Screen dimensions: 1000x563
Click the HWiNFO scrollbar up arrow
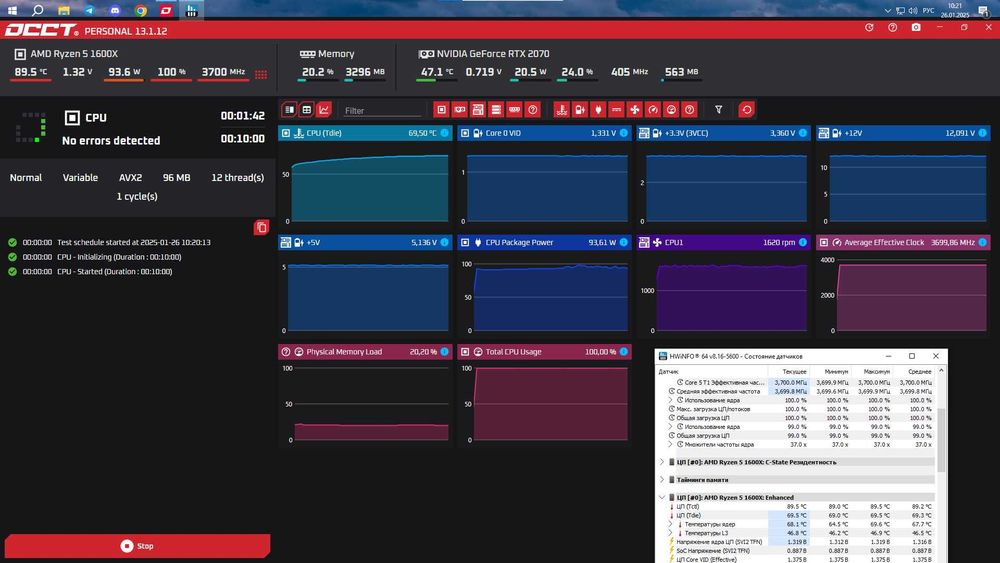[941, 370]
